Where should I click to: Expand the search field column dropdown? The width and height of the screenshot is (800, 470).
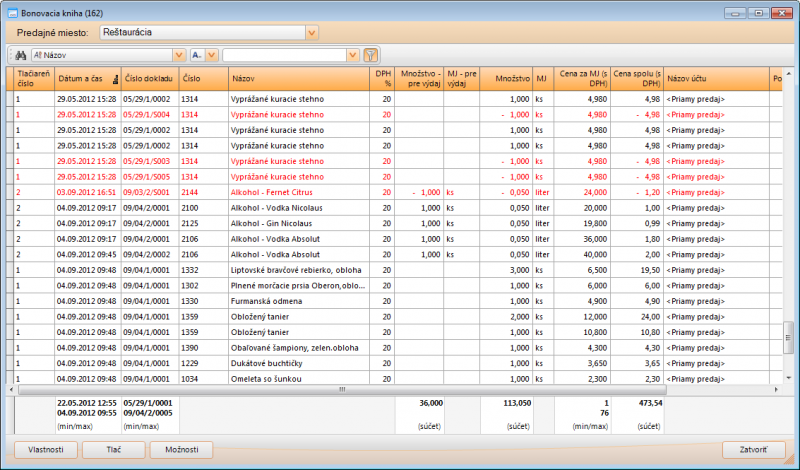point(179,55)
